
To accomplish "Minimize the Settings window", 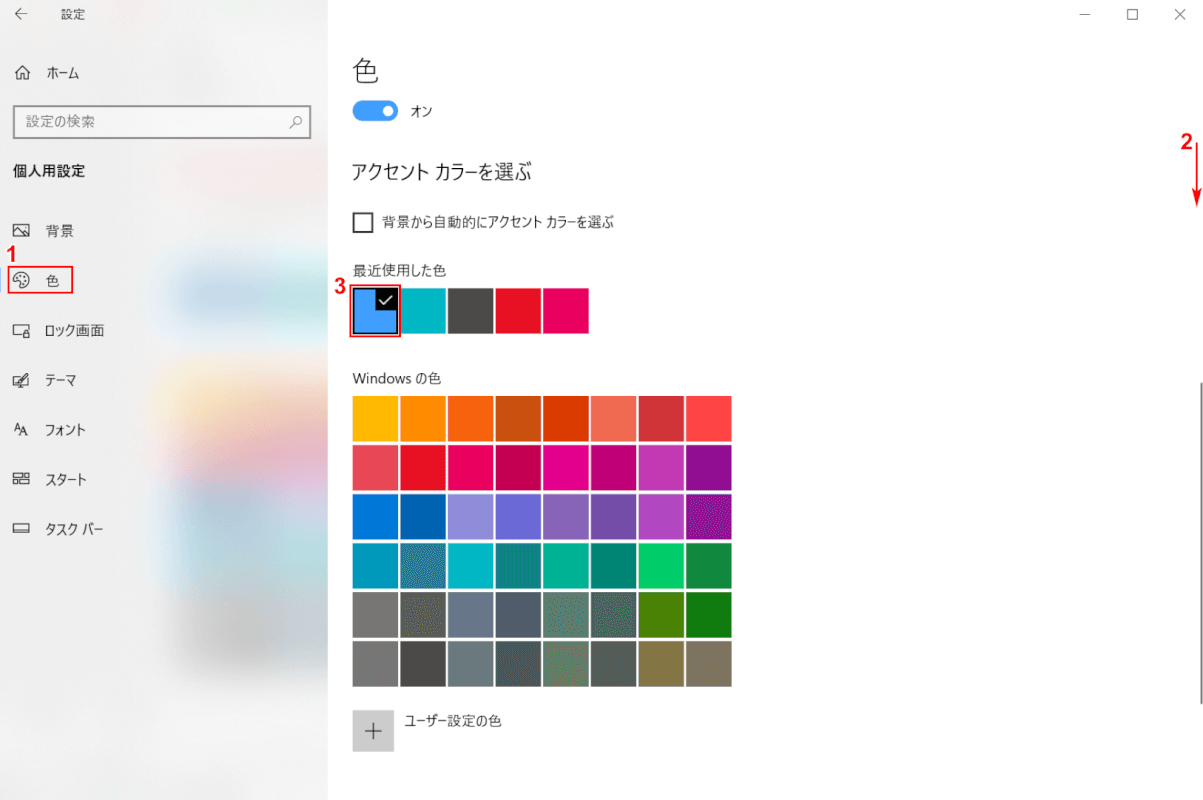I will point(1086,14).
